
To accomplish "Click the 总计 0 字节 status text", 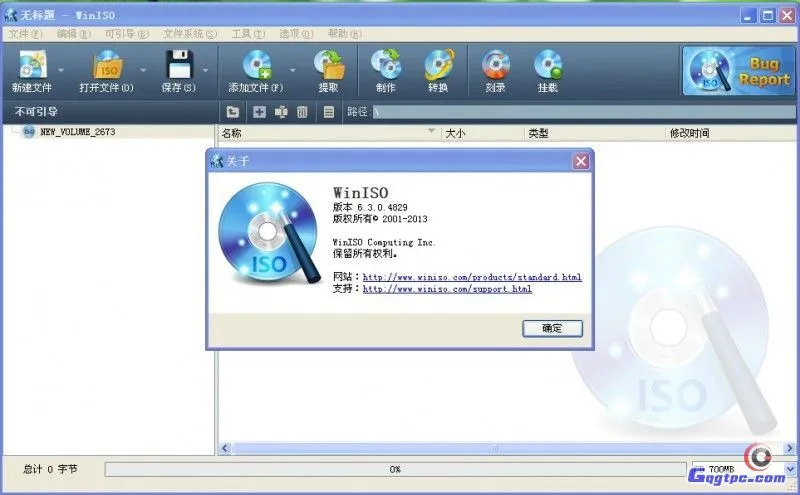I will pos(50,469).
